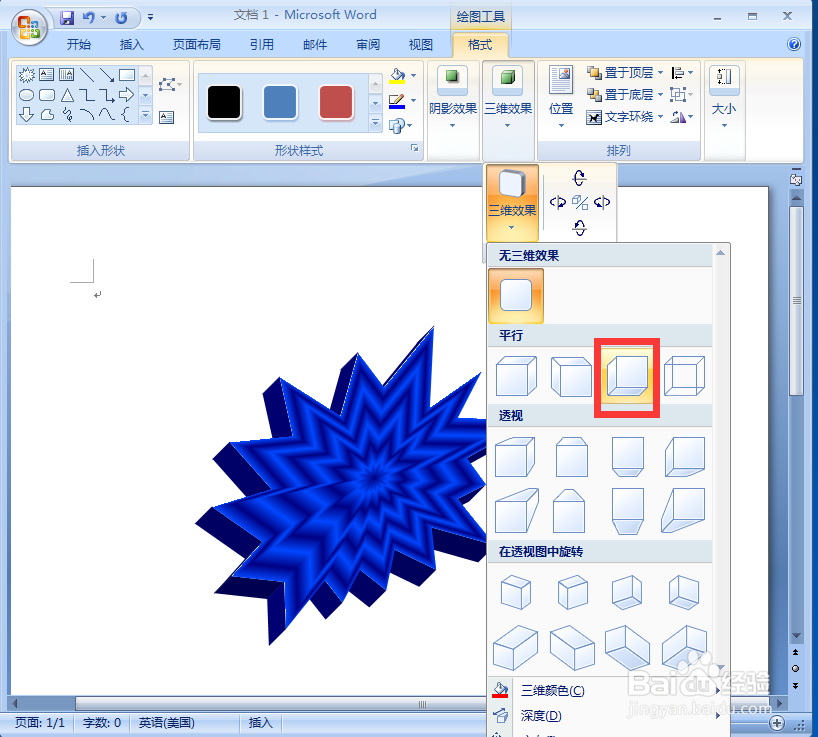Apply the red shape style swatch
The width and height of the screenshot is (818, 737).
coord(336,102)
